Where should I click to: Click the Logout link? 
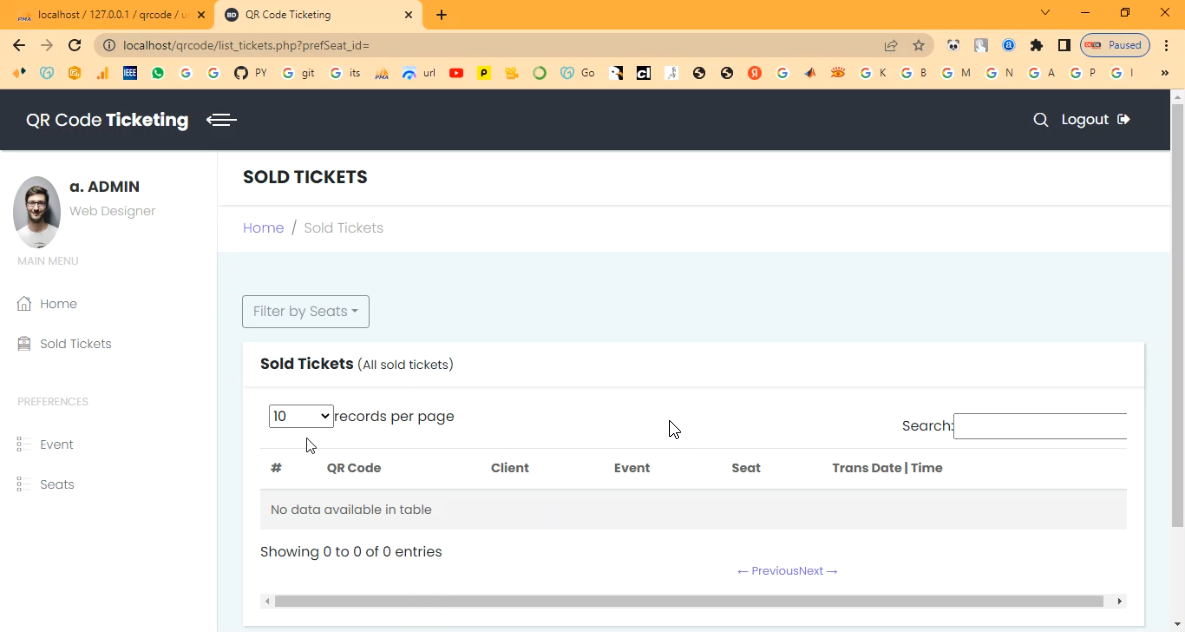click(x=1095, y=120)
